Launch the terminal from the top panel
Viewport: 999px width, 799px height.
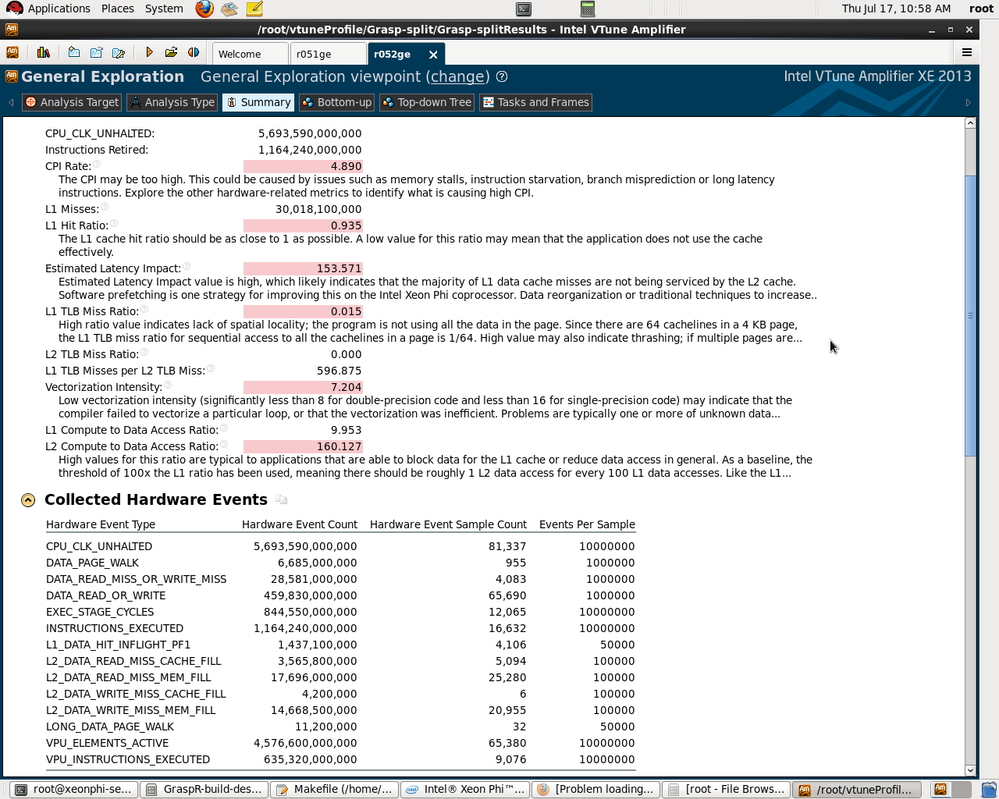click(524, 8)
